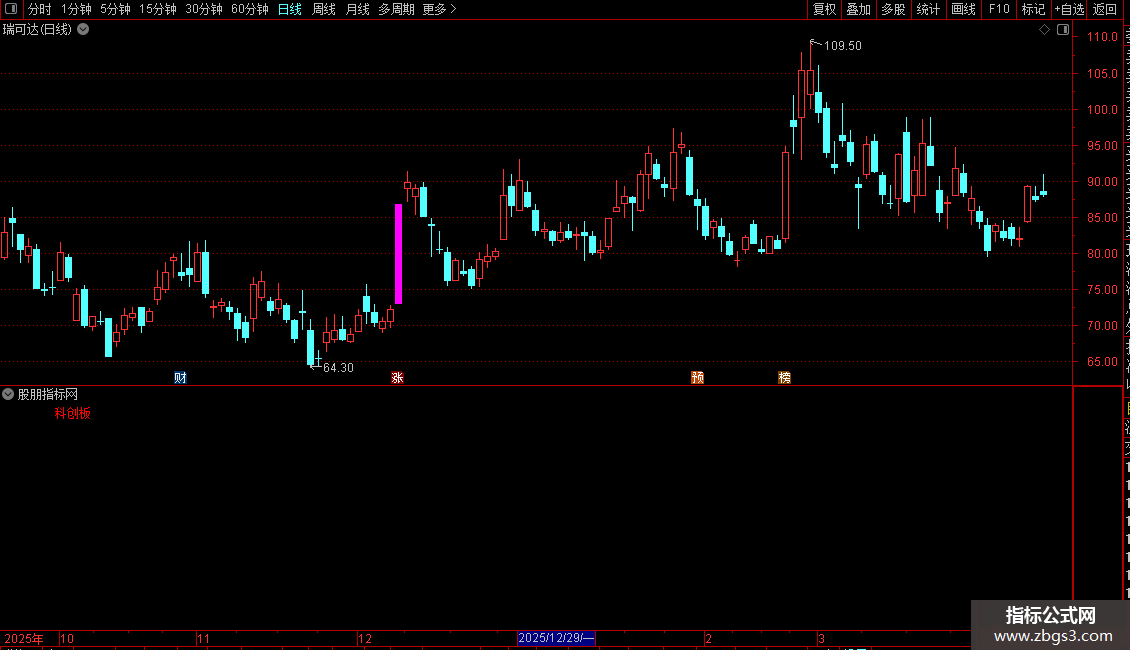Toggle the left side panel icon
Screen dimensions: 1130x650
pyautogui.click(x=11, y=9)
